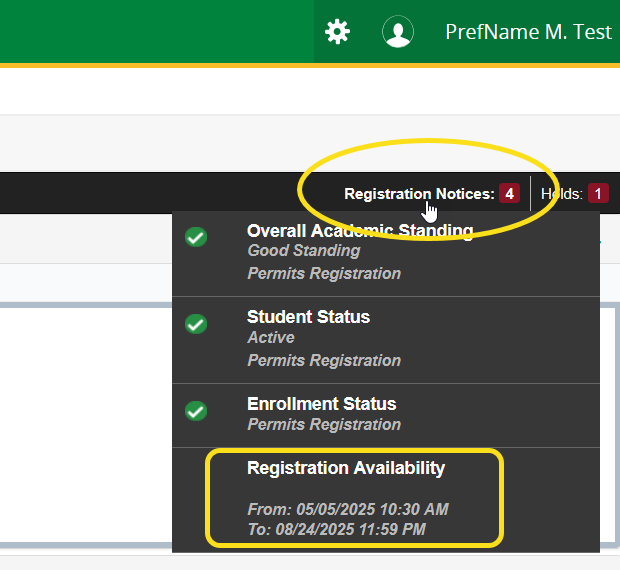
Task: Click Permits Registration under Student Status
Action: [324, 360]
